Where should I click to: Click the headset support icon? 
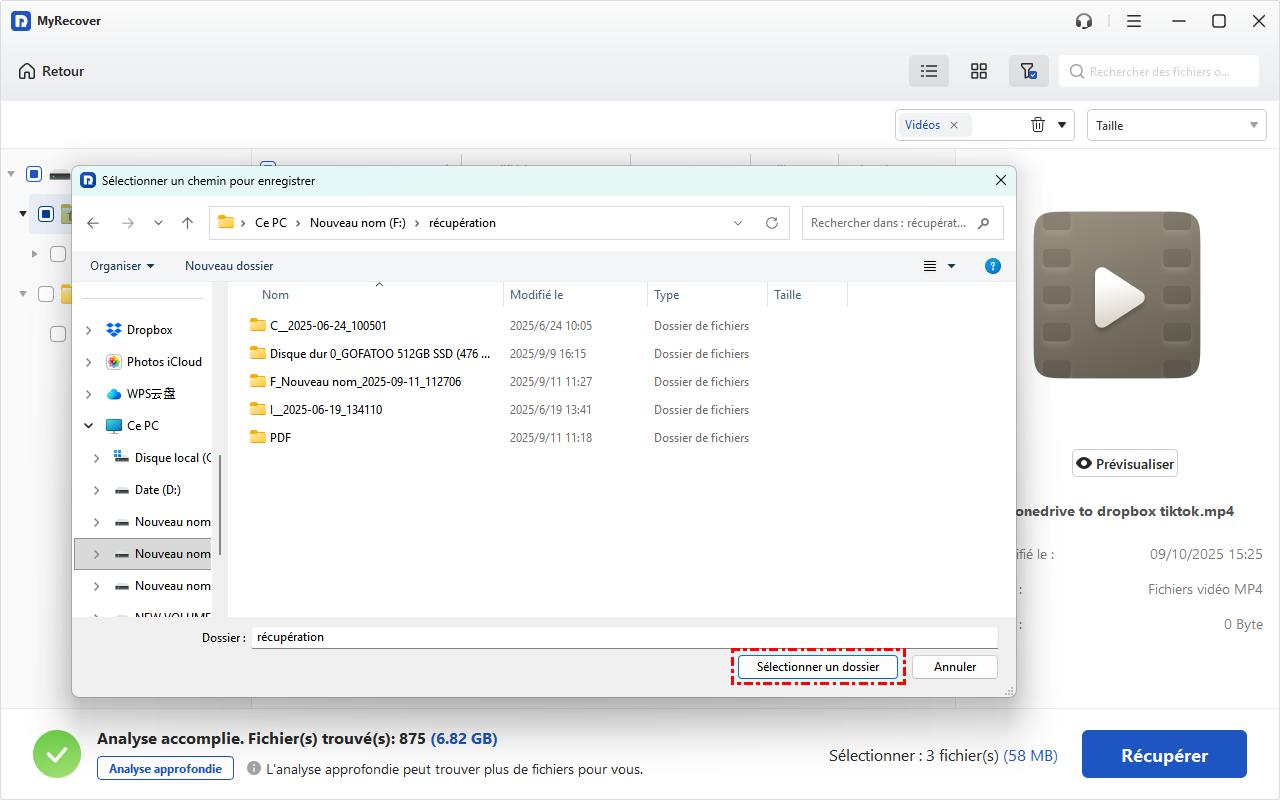pyautogui.click(x=1084, y=21)
